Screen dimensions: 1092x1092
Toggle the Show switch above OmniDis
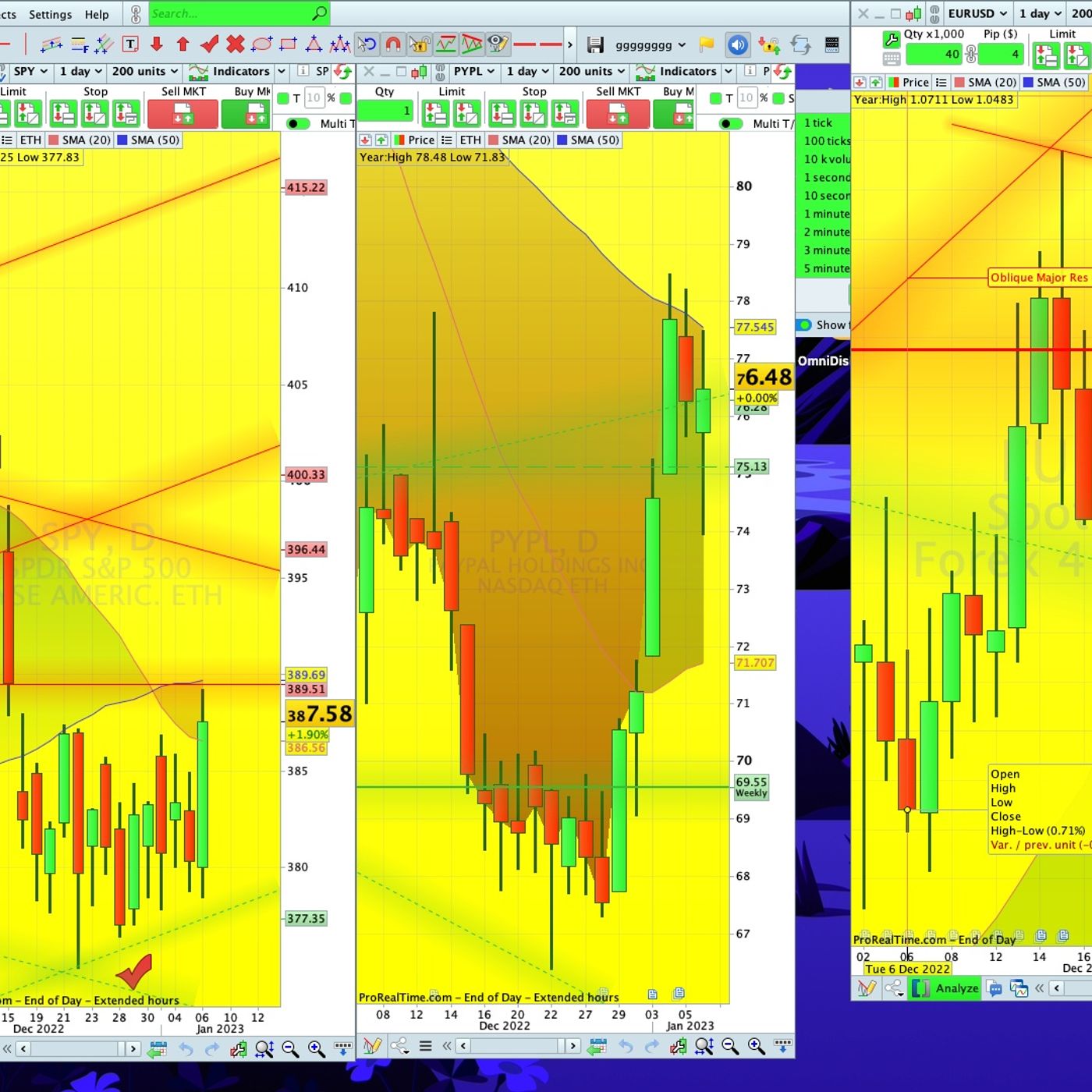804,325
